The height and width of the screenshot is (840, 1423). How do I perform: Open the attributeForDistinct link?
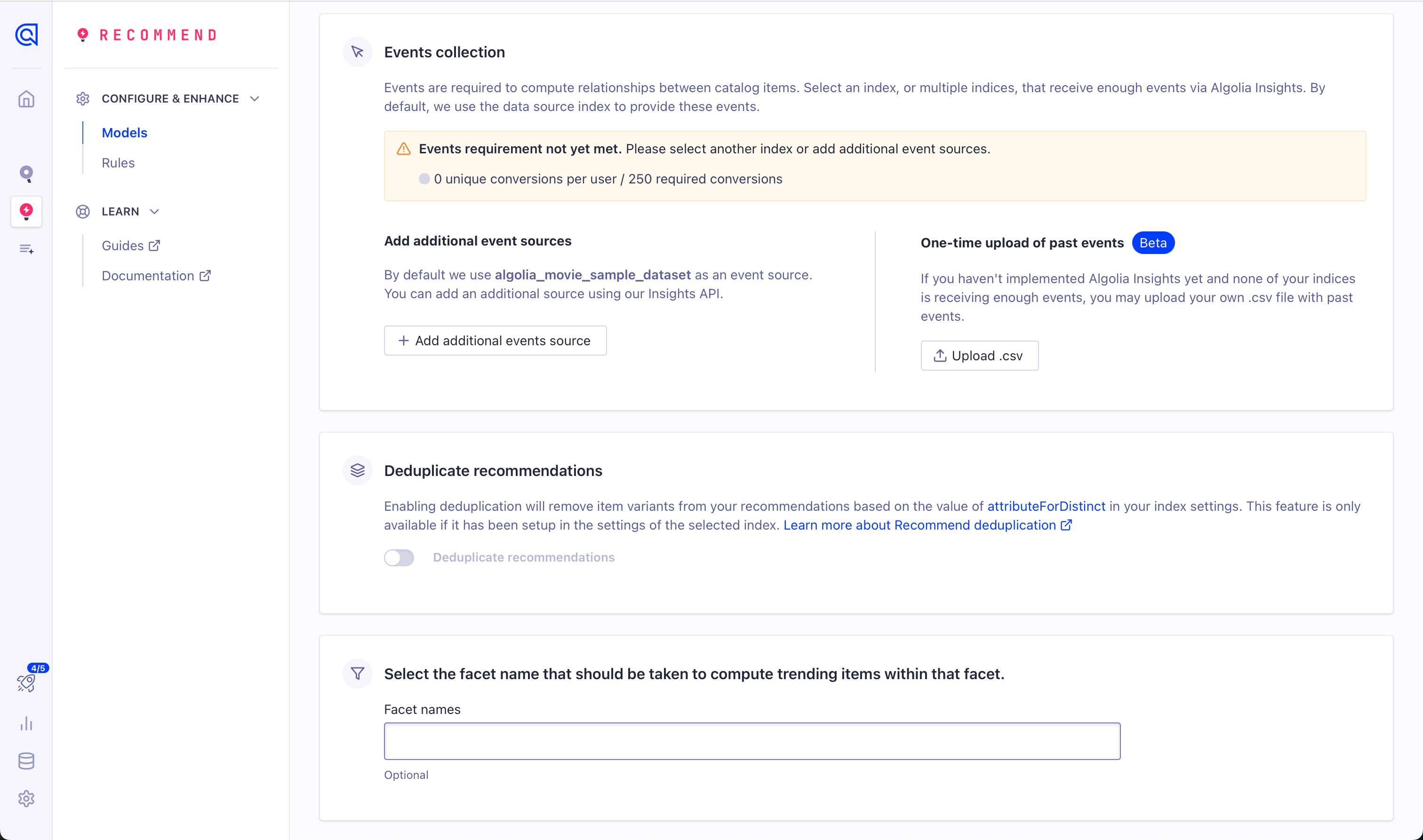coord(1046,506)
